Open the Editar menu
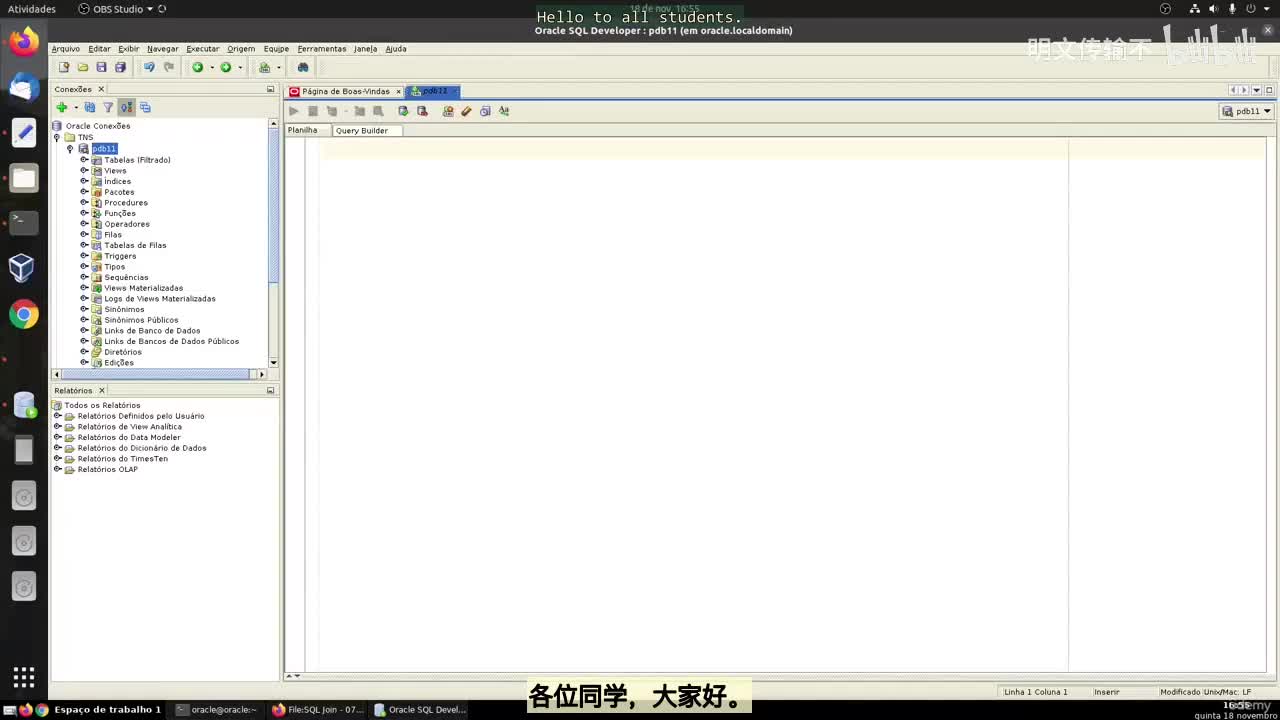Image resolution: width=1280 pixels, height=720 pixels. click(99, 48)
